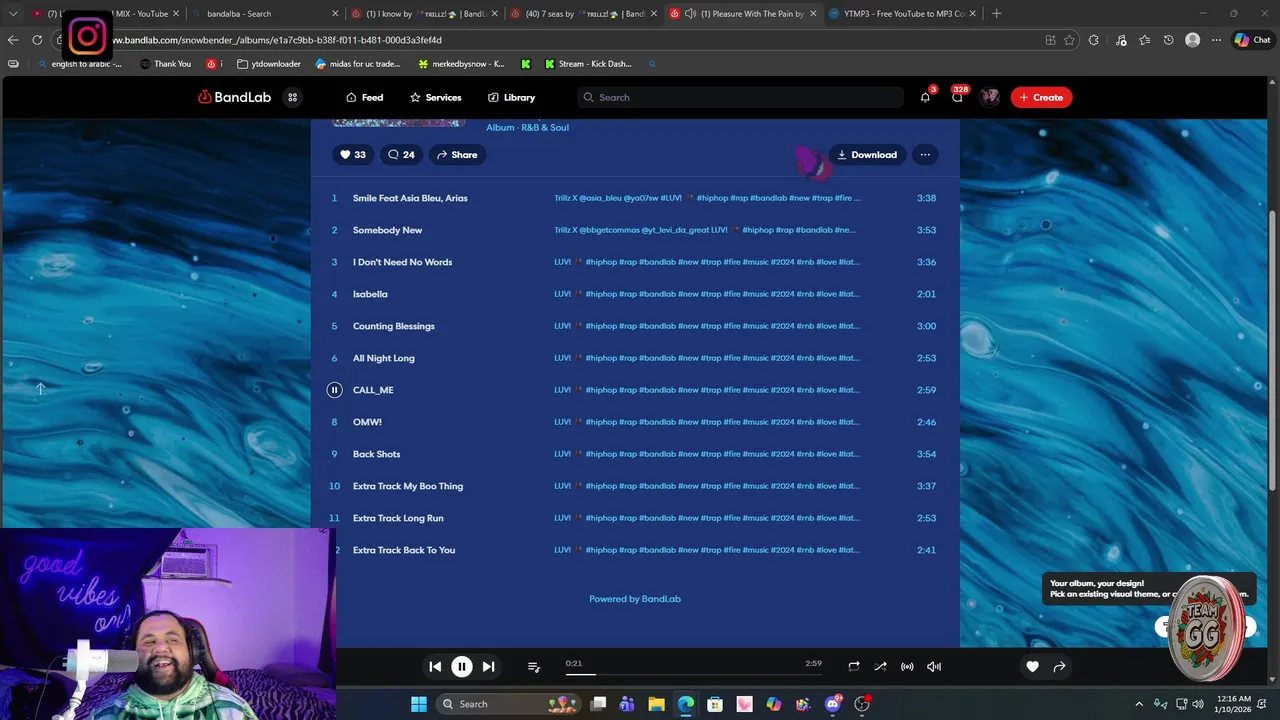
Task: Like current track in player bar
Action: coord(1033,666)
